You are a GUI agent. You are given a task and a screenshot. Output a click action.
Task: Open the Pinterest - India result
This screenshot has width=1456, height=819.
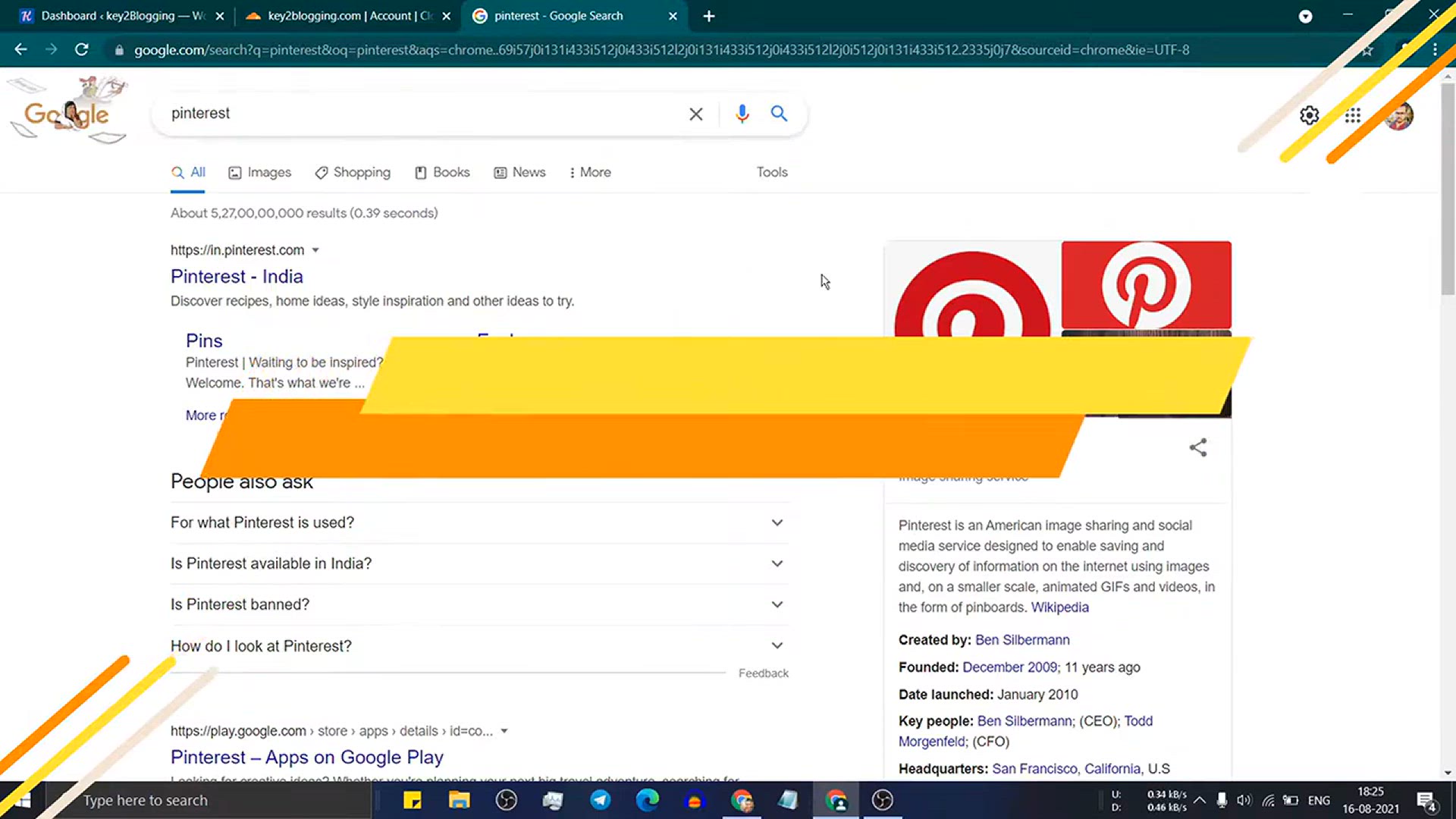click(x=237, y=276)
